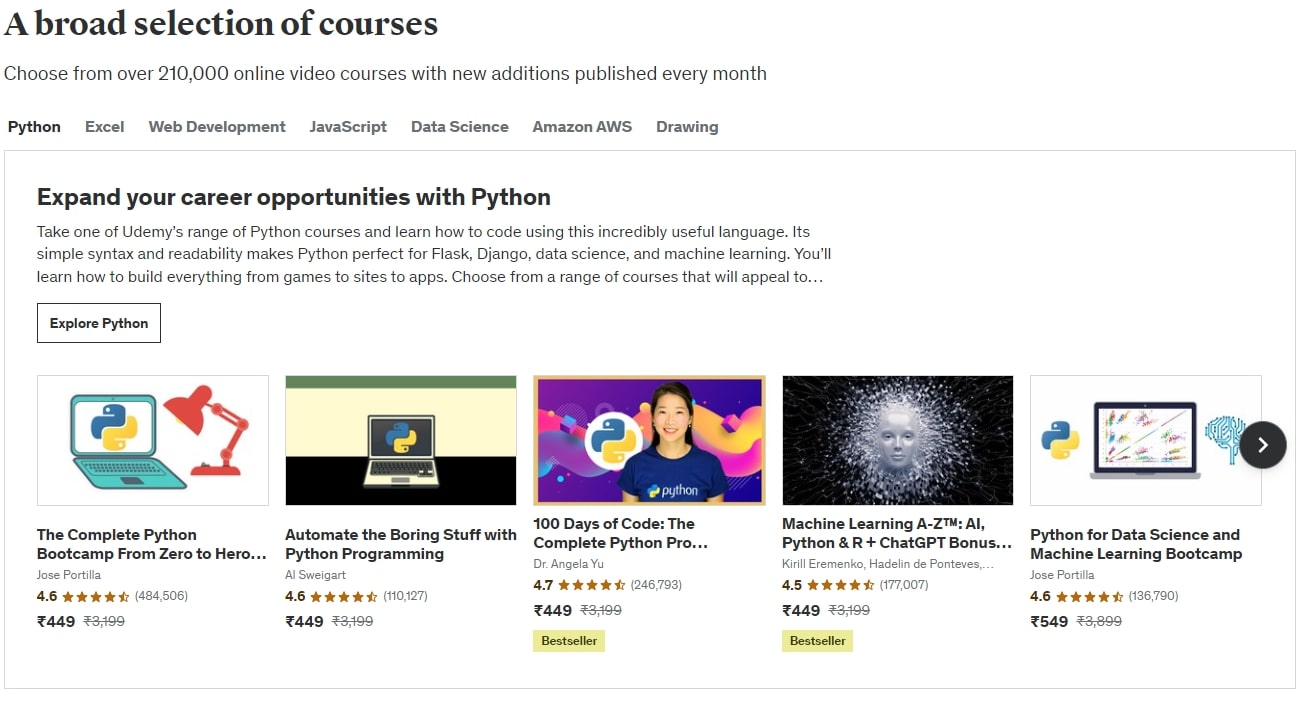Click the 100 Days of Code thumbnail
This screenshot has width=1301, height=715.
648,440
